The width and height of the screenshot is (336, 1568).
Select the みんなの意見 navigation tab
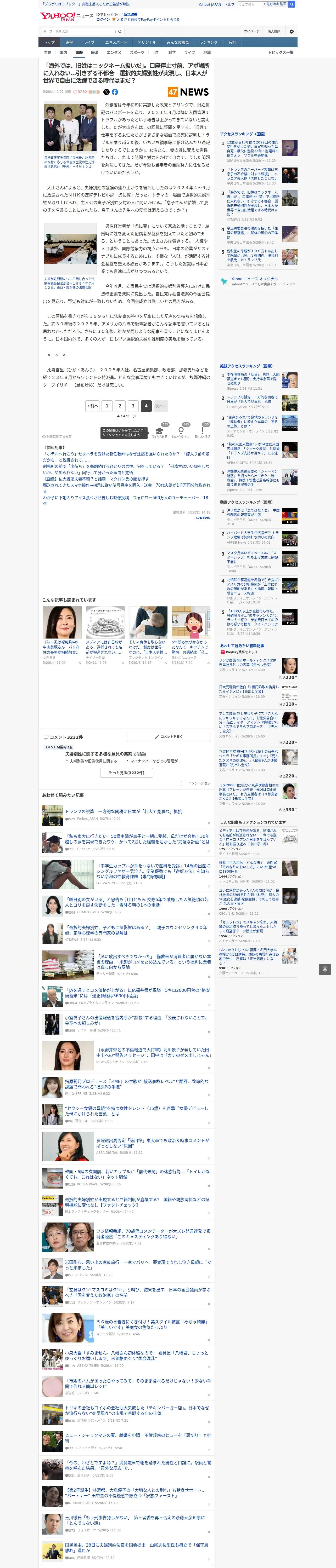(x=177, y=43)
